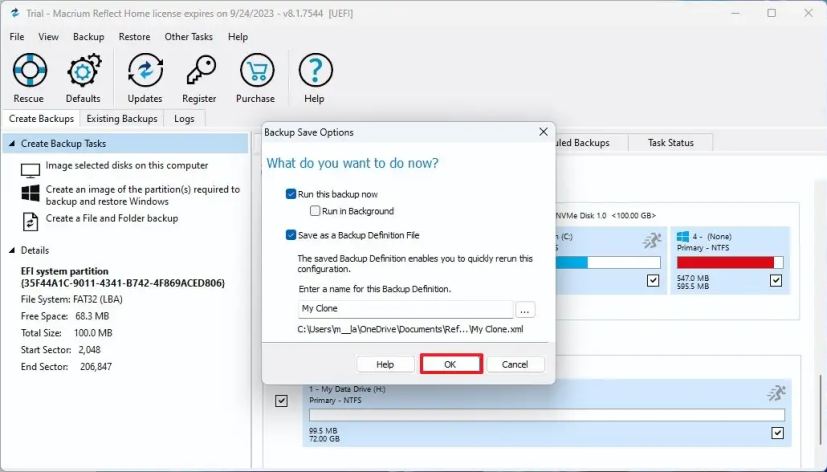Click the Free Space 68.3 MB value

coord(92,316)
